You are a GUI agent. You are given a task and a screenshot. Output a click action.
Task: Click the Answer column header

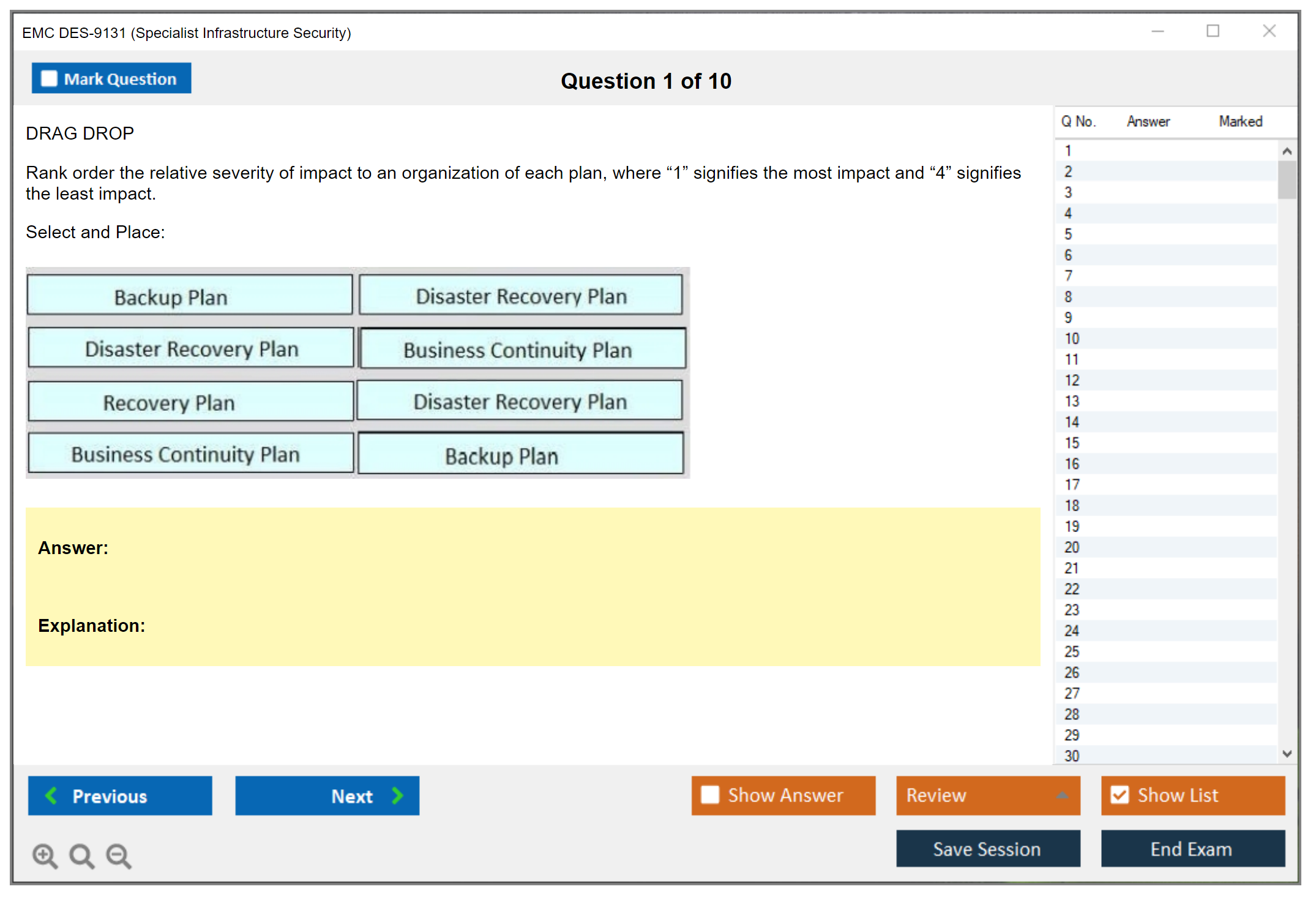(1148, 121)
